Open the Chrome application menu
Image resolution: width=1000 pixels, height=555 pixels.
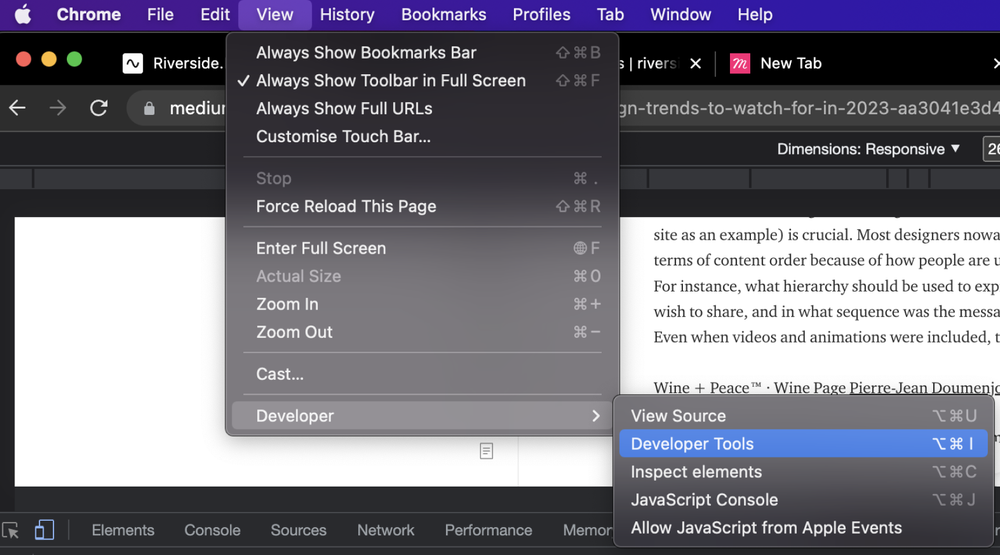89,14
